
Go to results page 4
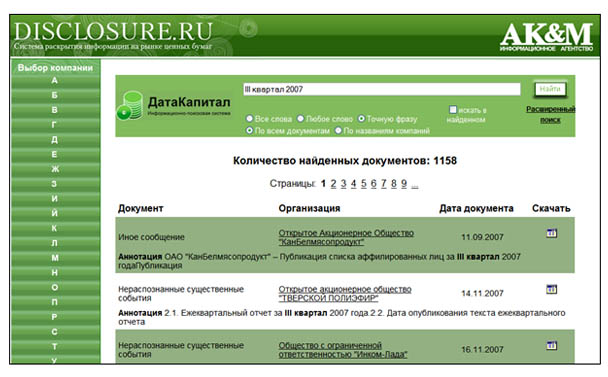tap(354, 183)
